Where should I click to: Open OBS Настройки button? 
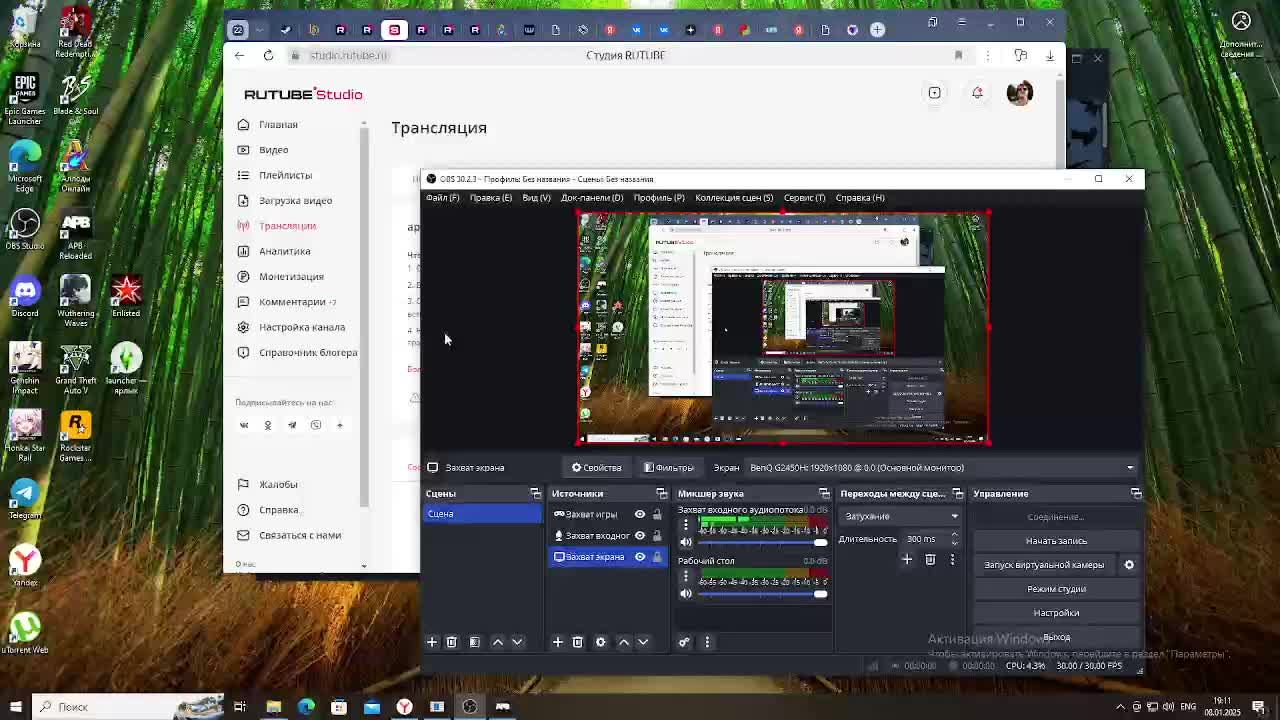pyautogui.click(x=1056, y=613)
